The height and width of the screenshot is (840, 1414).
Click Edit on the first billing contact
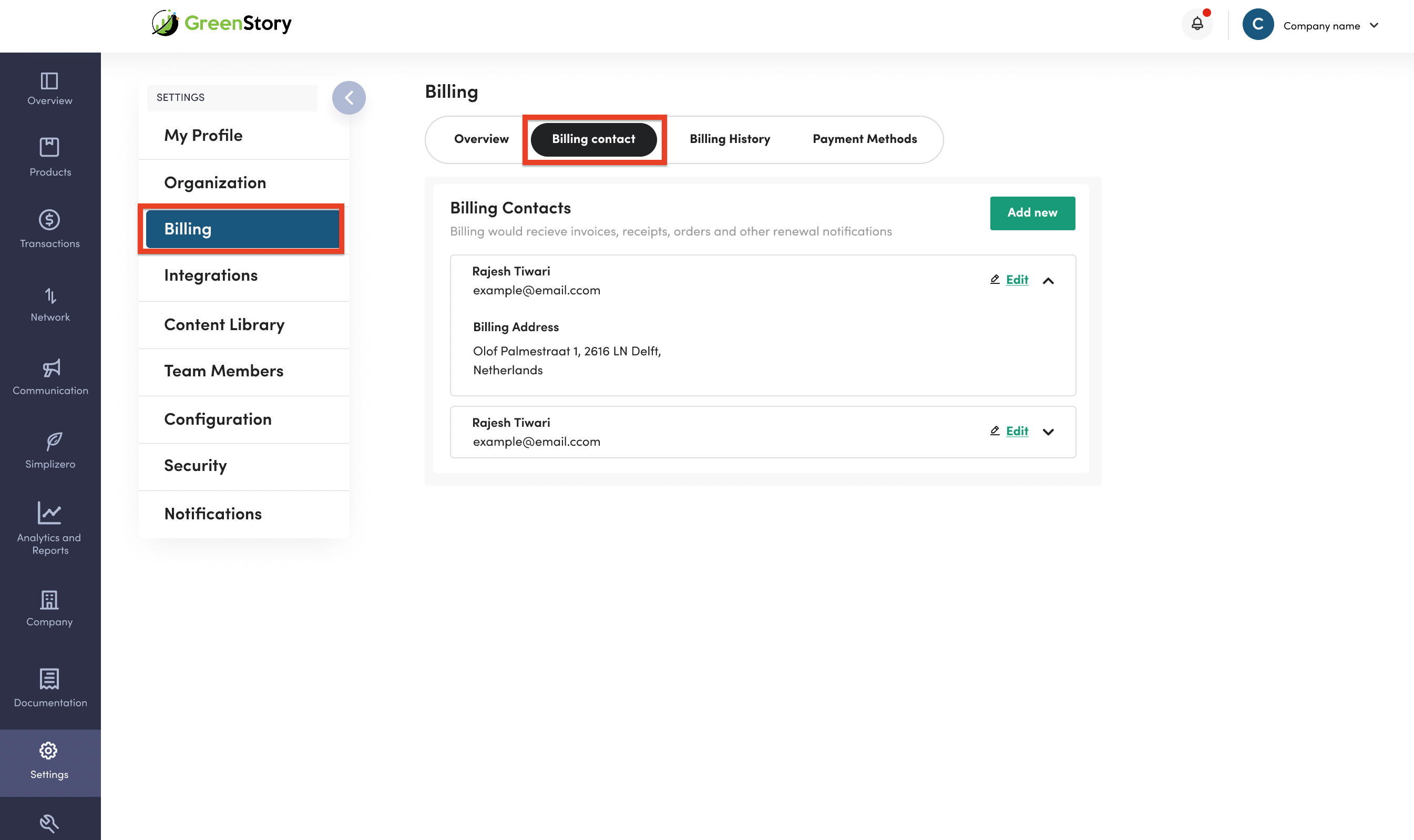(x=1016, y=280)
